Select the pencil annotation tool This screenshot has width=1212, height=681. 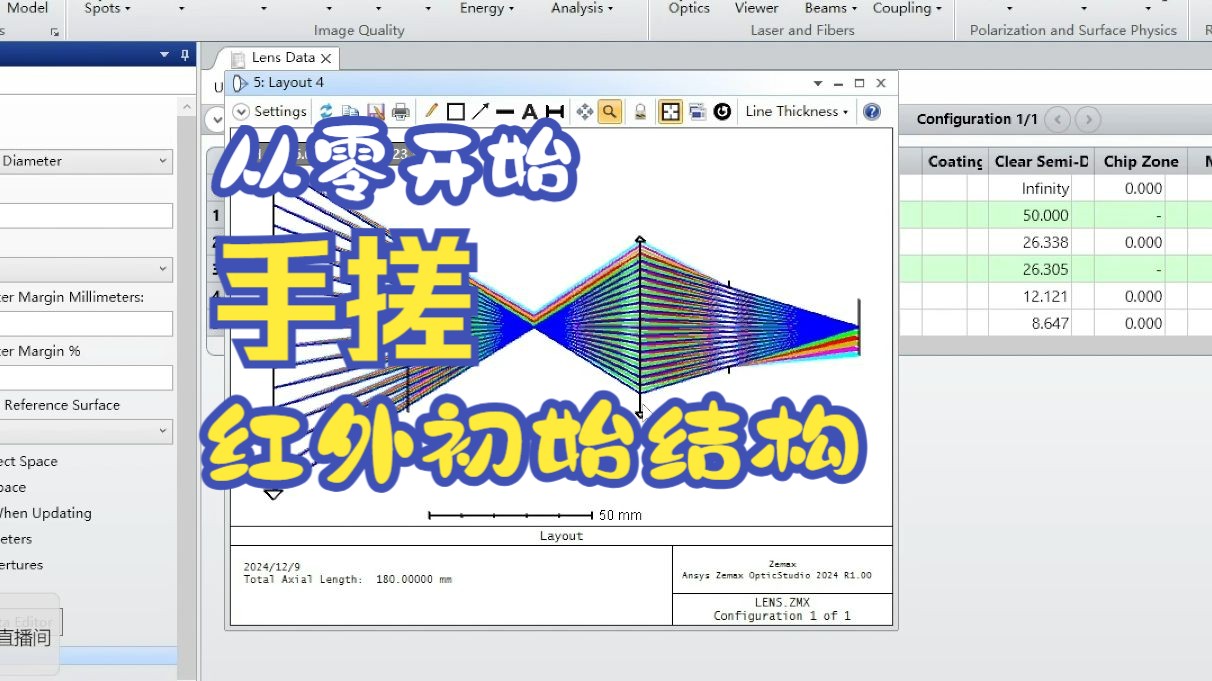[x=431, y=111]
